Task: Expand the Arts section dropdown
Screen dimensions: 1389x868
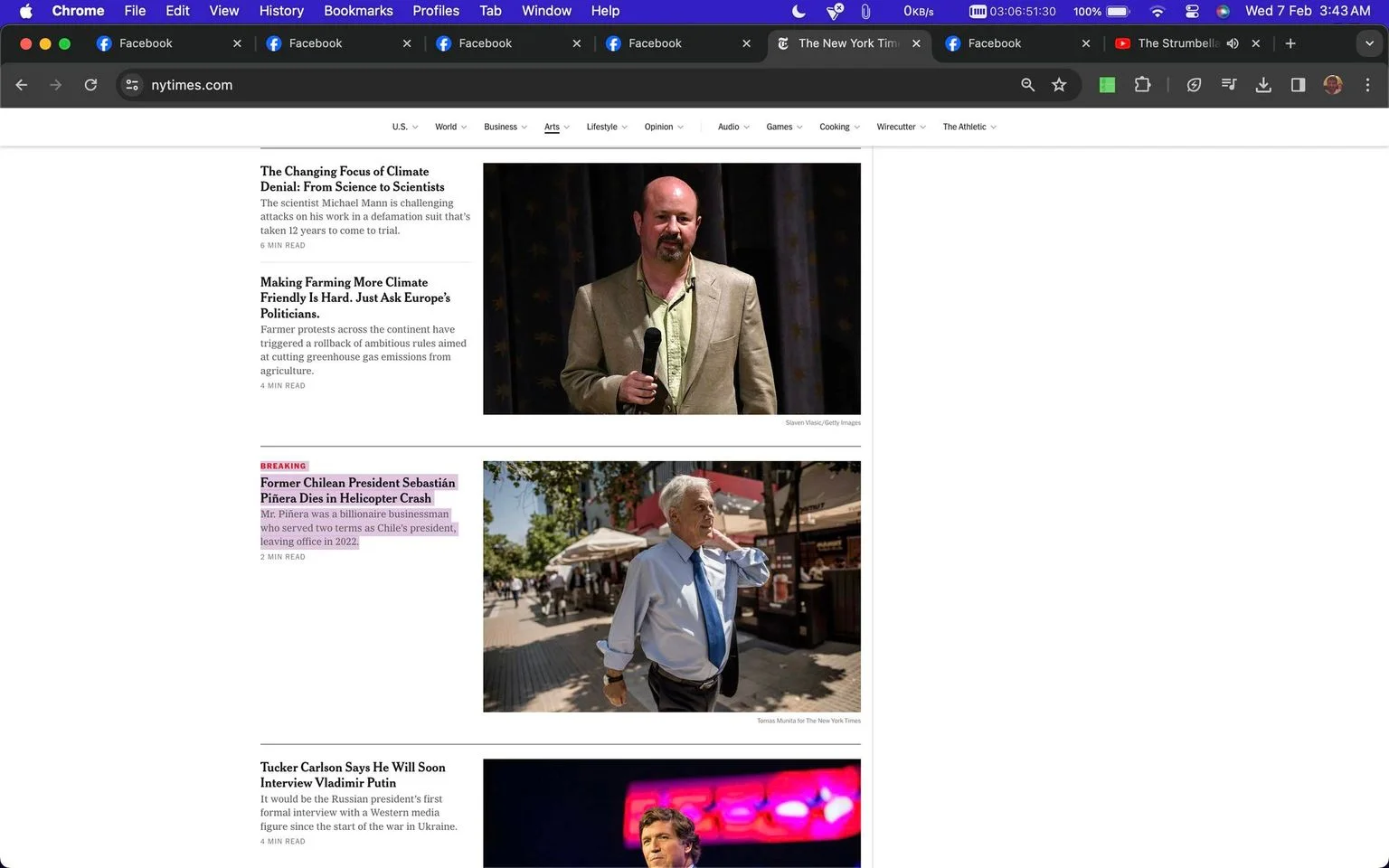Action: coord(557,127)
